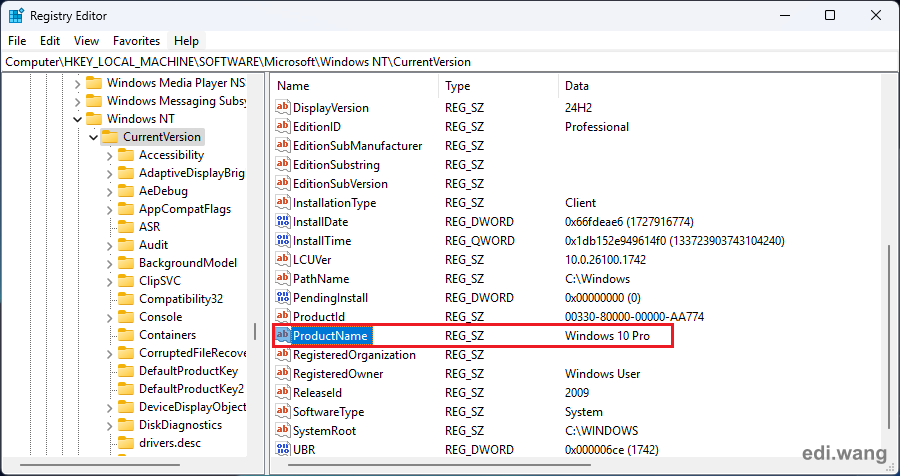Click the folder icon of the DiskDiagnostics key
Screen dimensions: 900x476
[x=126, y=425]
